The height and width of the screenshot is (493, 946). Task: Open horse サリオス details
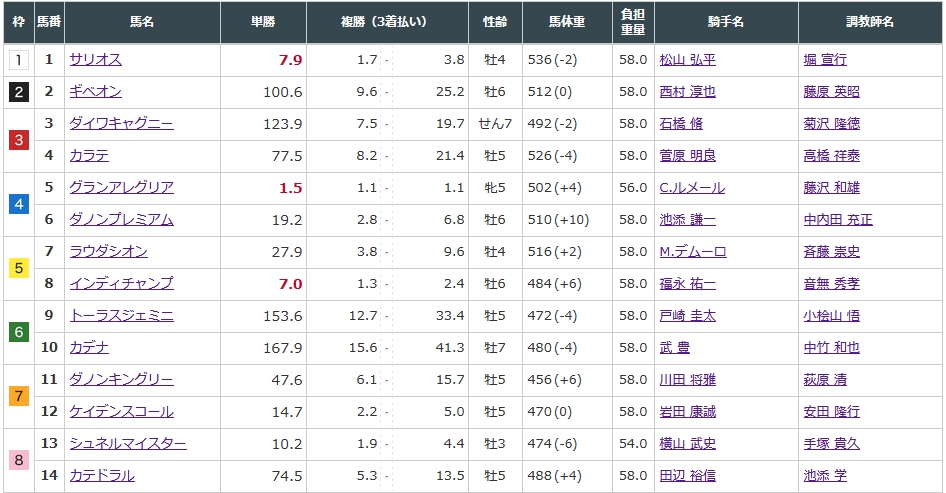[95, 60]
